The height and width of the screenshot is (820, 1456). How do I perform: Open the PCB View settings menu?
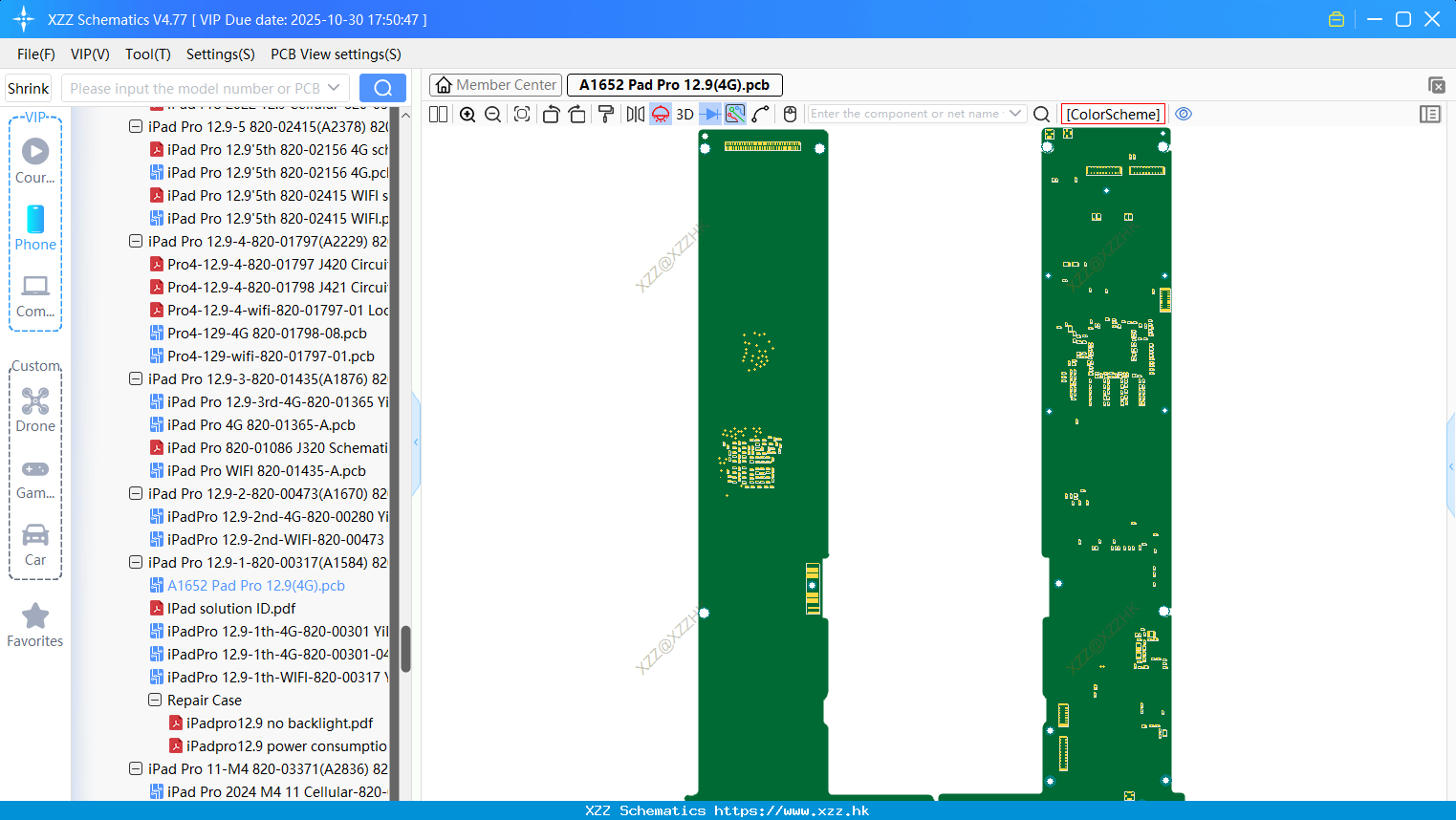click(x=336, y=54)
